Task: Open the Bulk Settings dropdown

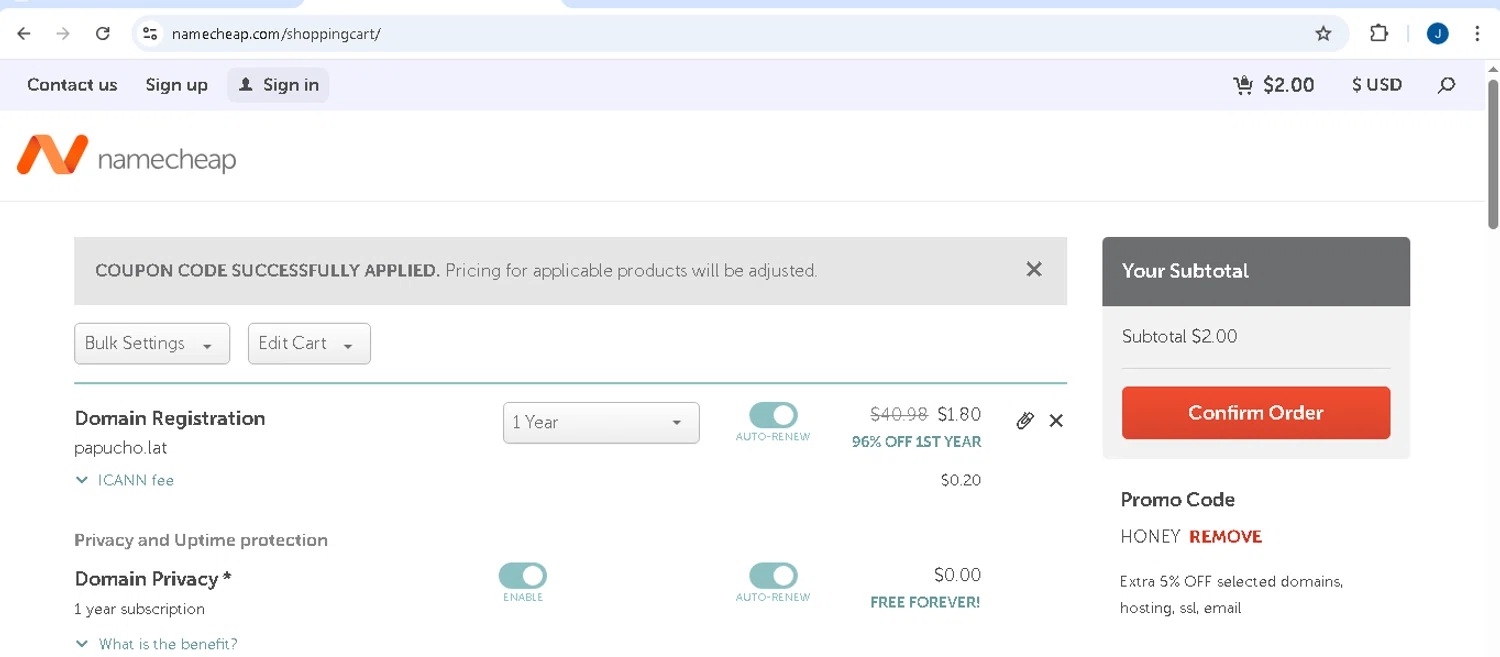Action: [x=152, y=344]
